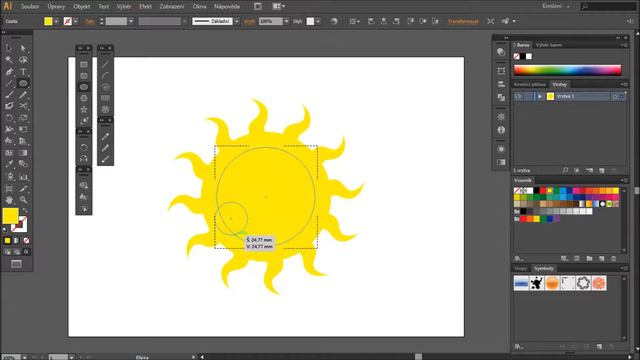Click the Tah stroke link
Screen dimensions: 640x360
(90, 21)
